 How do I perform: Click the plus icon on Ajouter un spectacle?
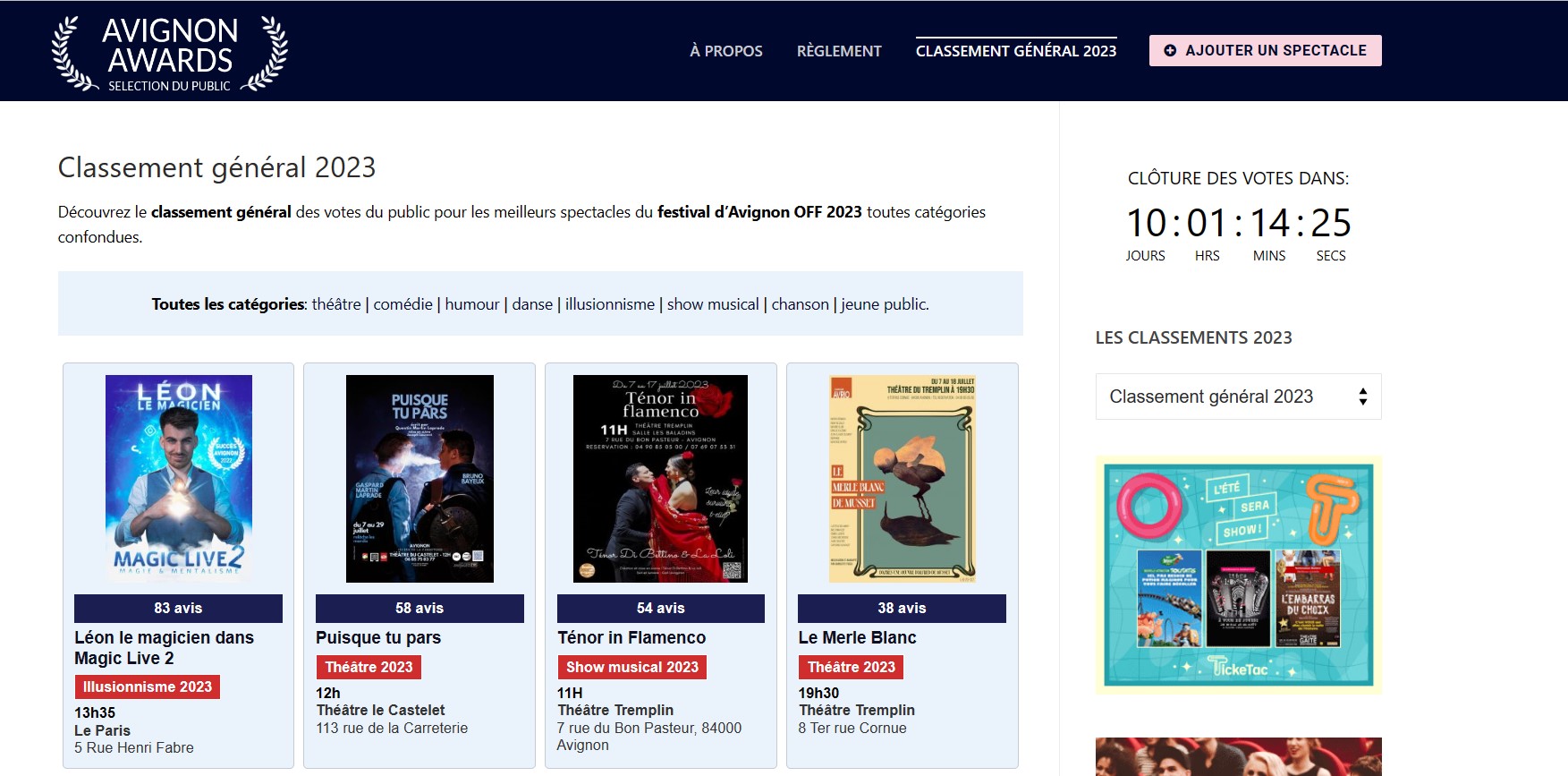click(1170, 51)
